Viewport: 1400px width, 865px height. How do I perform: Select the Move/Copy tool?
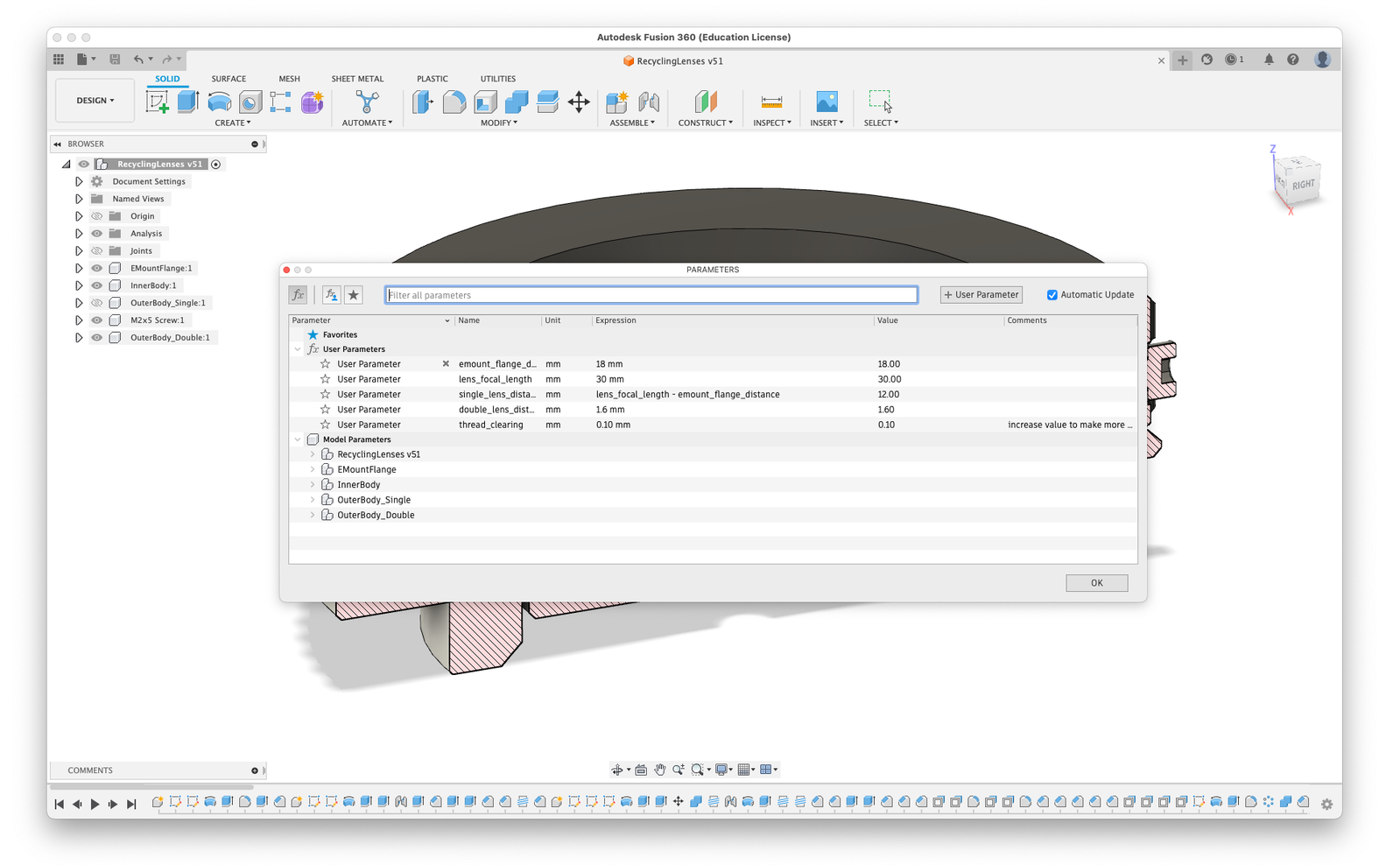[579, 102]
